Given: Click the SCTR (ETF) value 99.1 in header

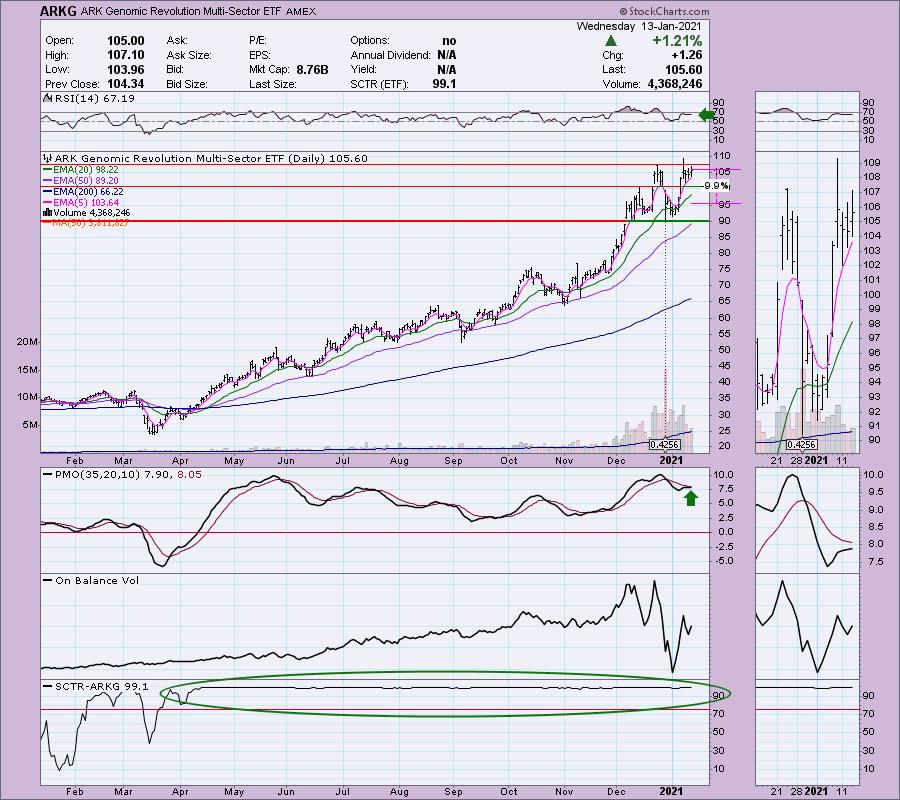Looking at the screenshot, I should pyautogui.click(x=444, y=84).
